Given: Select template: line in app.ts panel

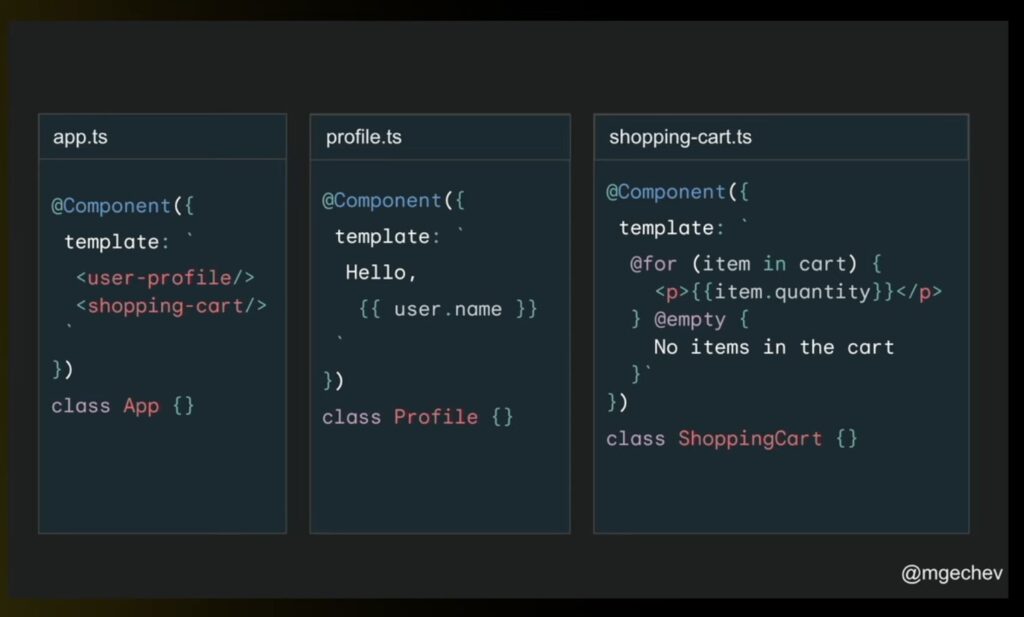Looking at the screenshot, I should coord(129,242).
